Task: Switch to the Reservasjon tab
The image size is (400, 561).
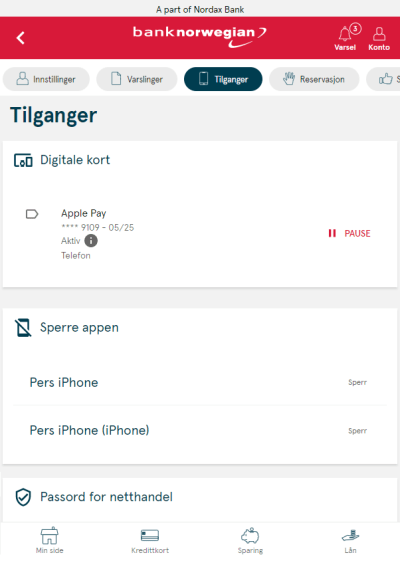Action: pyautogui.click(x=314, y=79)
